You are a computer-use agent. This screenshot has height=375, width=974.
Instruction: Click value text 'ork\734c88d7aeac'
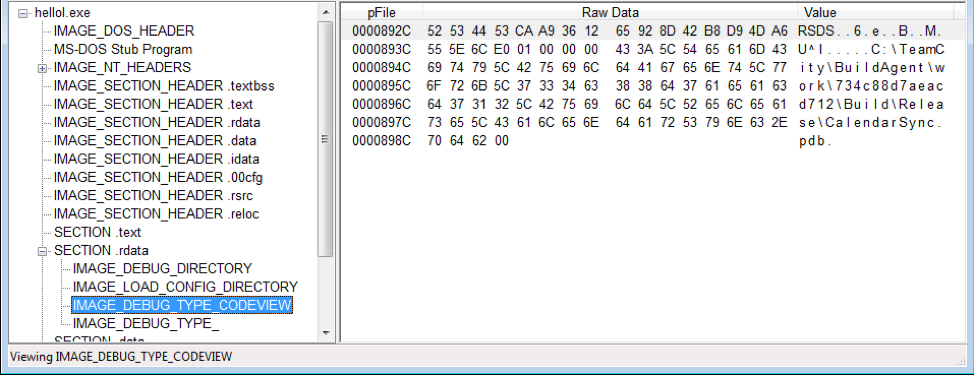click(x=872, y=86)
